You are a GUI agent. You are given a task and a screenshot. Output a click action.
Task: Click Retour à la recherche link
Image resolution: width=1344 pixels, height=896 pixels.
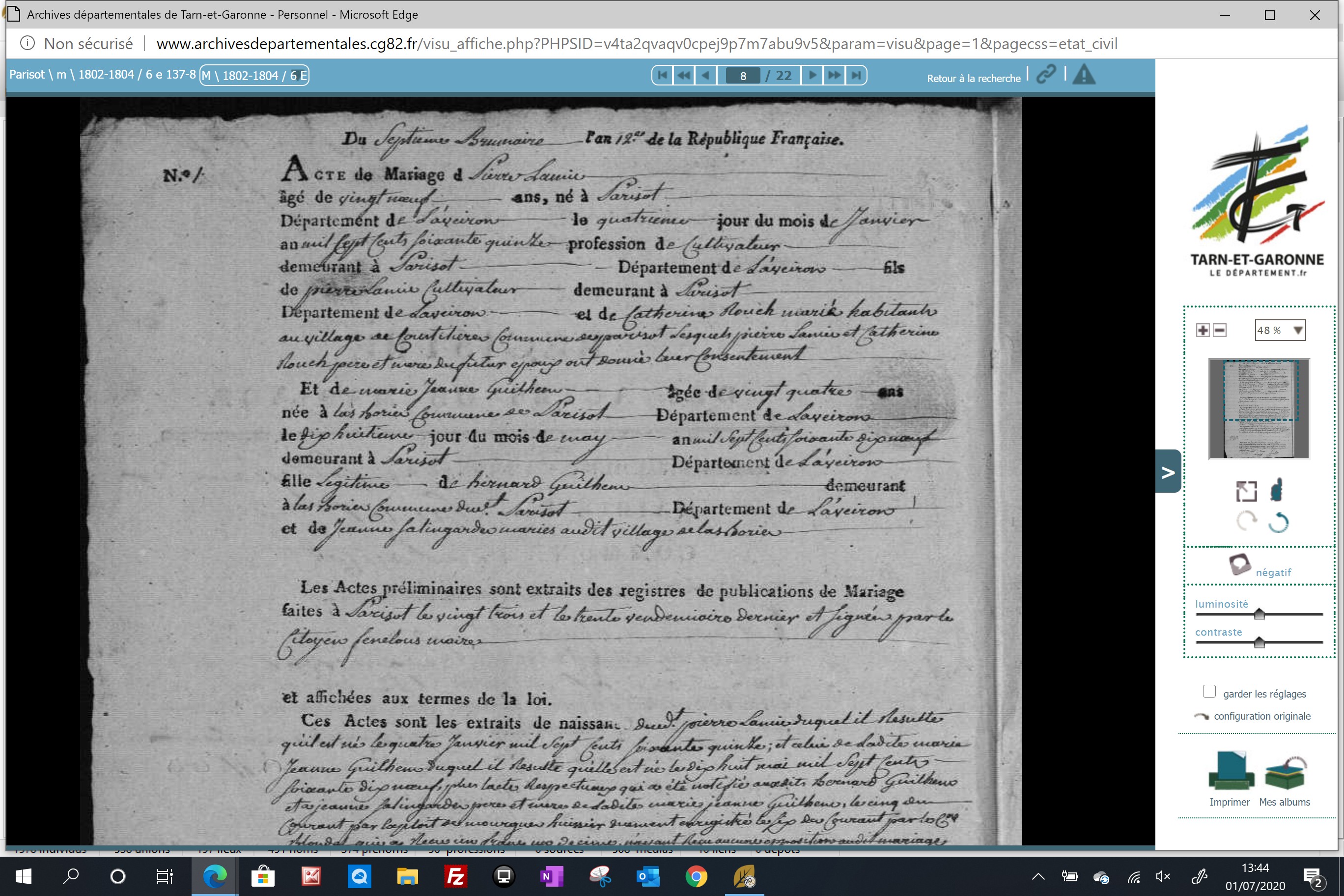(x=974, y=78)
